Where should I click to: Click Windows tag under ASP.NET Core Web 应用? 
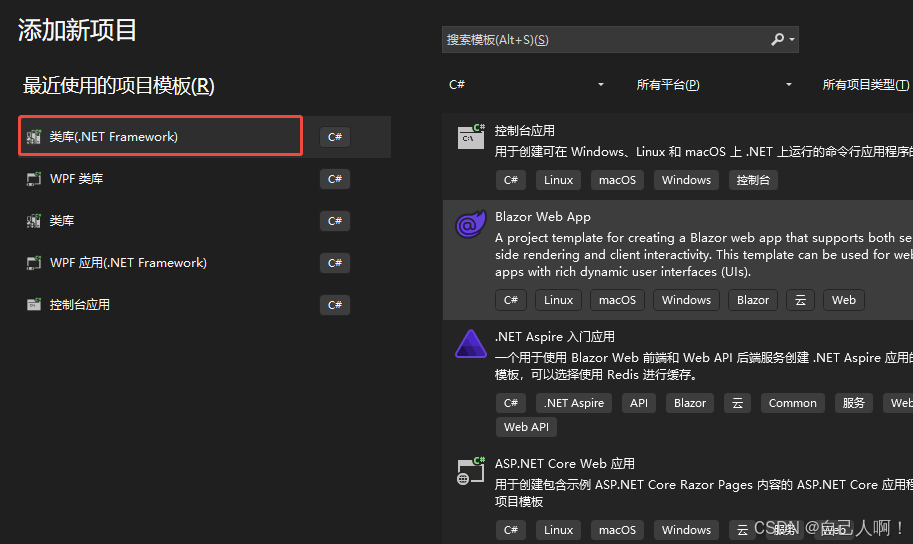[x=686, y=530]
